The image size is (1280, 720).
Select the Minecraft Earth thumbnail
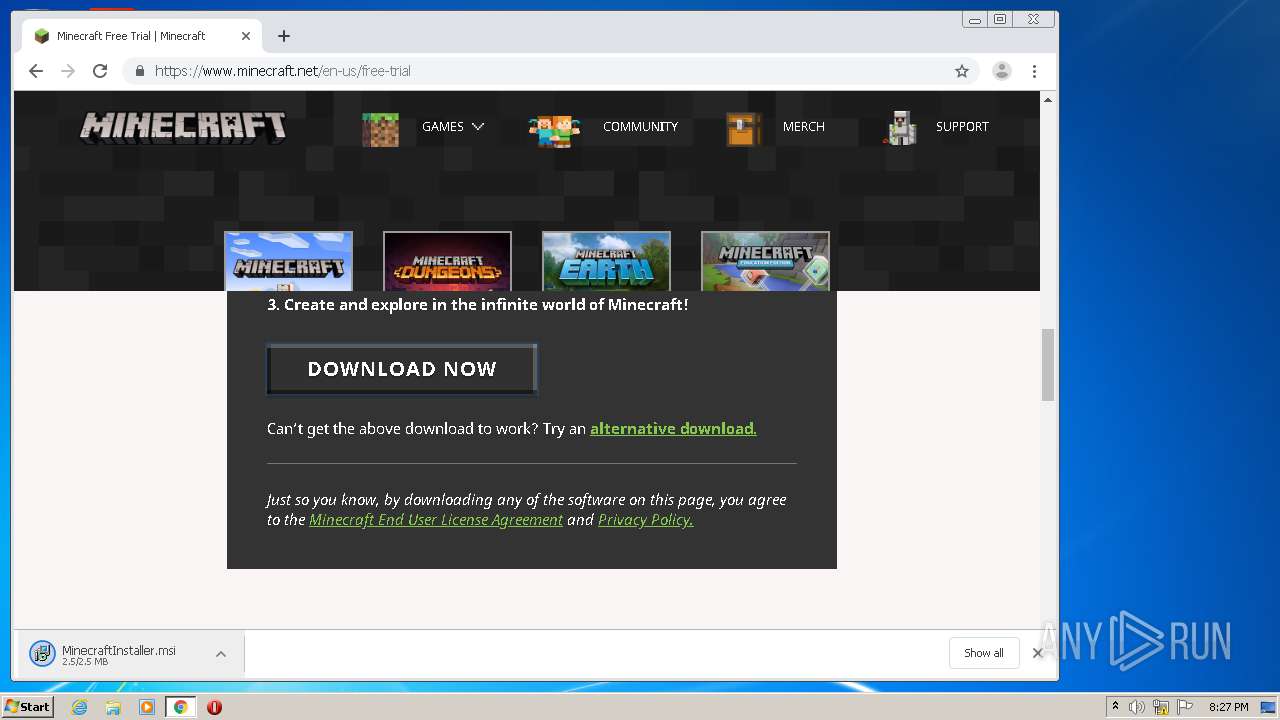[606, 261]
